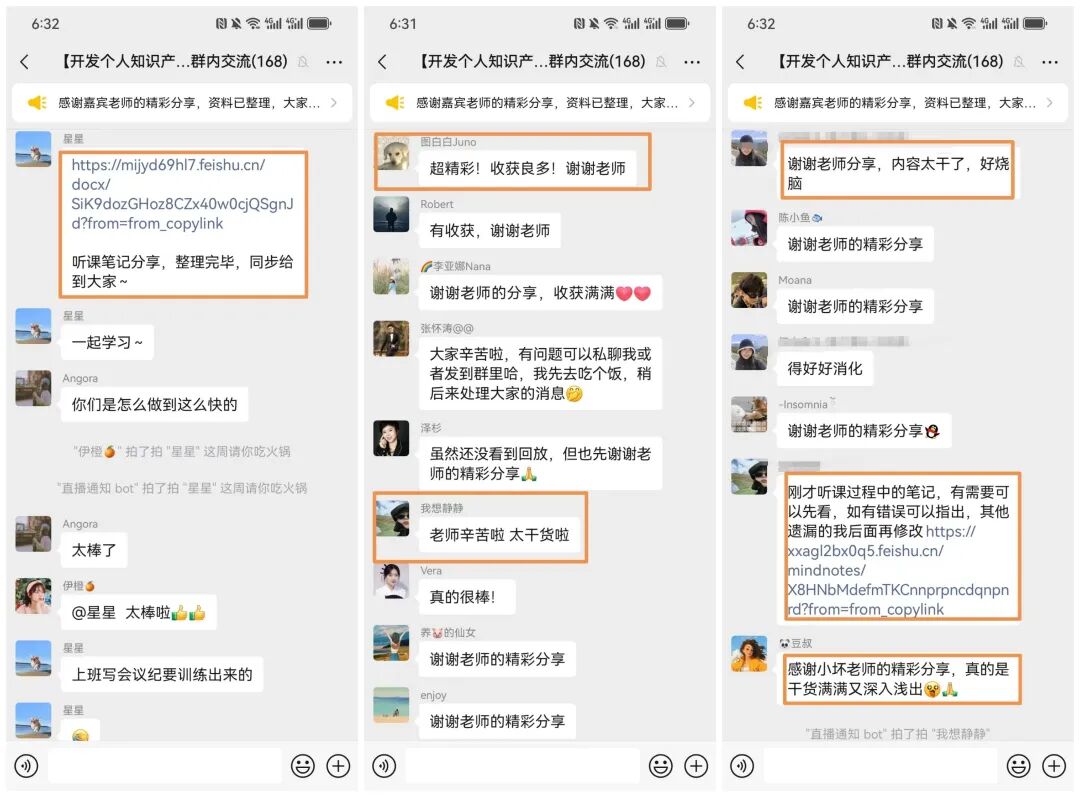
Task: Expand the announcement banner chevron in 6:31 chat
Action: pos(692,103)
